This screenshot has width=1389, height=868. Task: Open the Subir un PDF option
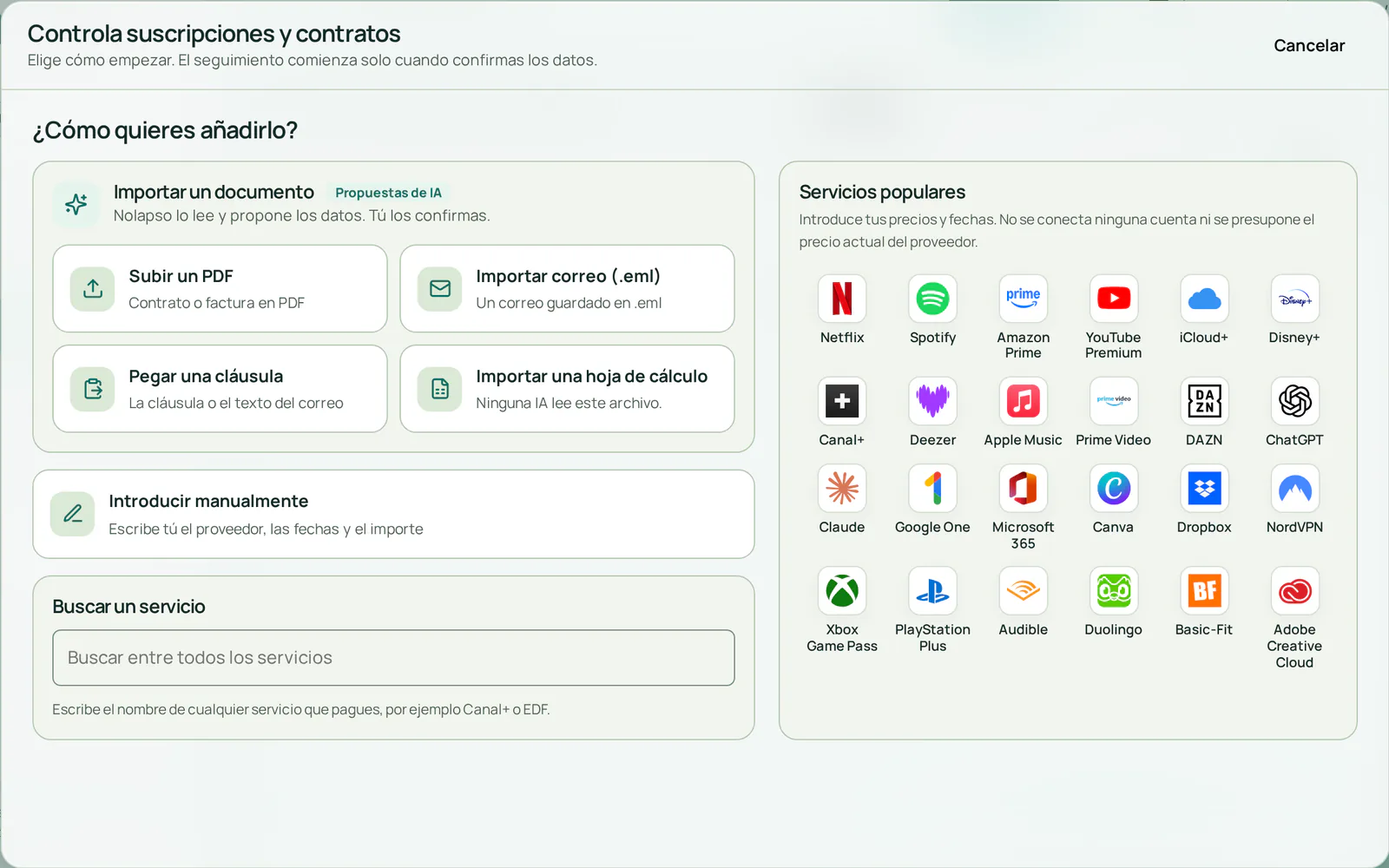click(220, 288)
